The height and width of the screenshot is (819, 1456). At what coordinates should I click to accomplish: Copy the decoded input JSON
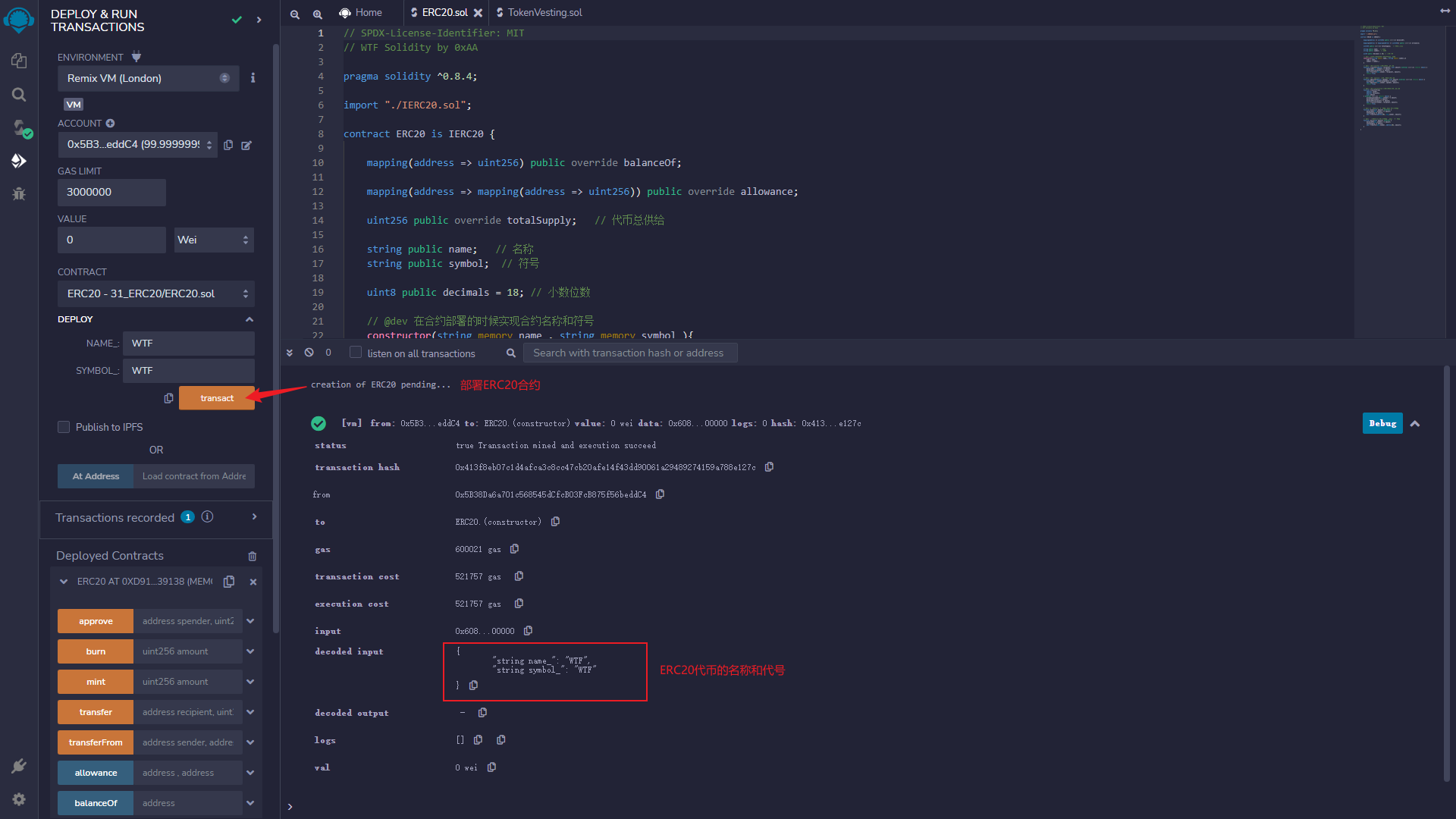[473, 685]
